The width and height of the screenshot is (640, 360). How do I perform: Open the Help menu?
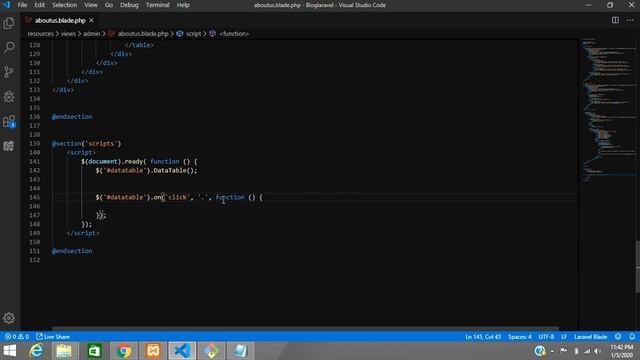click(x=183, y=5)
